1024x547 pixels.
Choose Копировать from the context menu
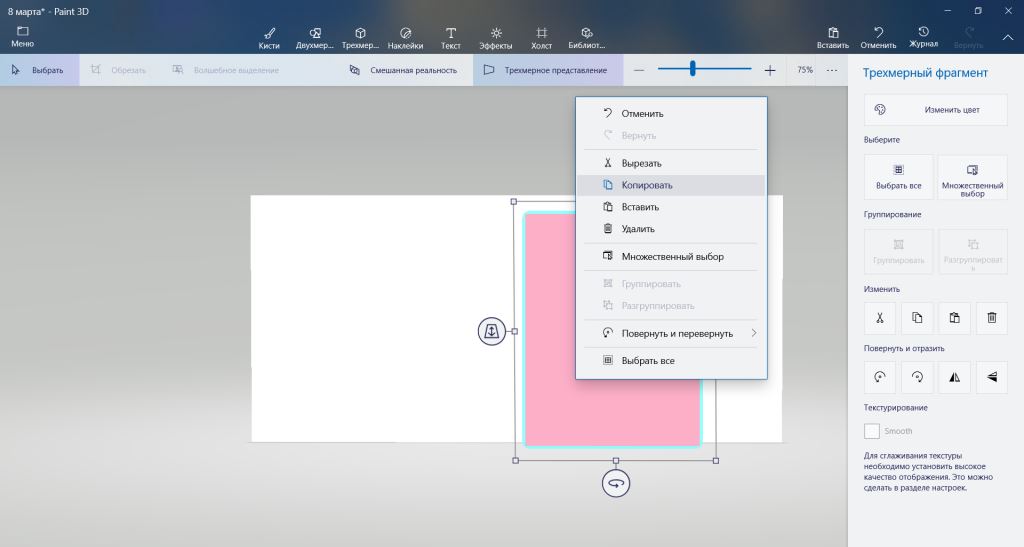(646, 185)
